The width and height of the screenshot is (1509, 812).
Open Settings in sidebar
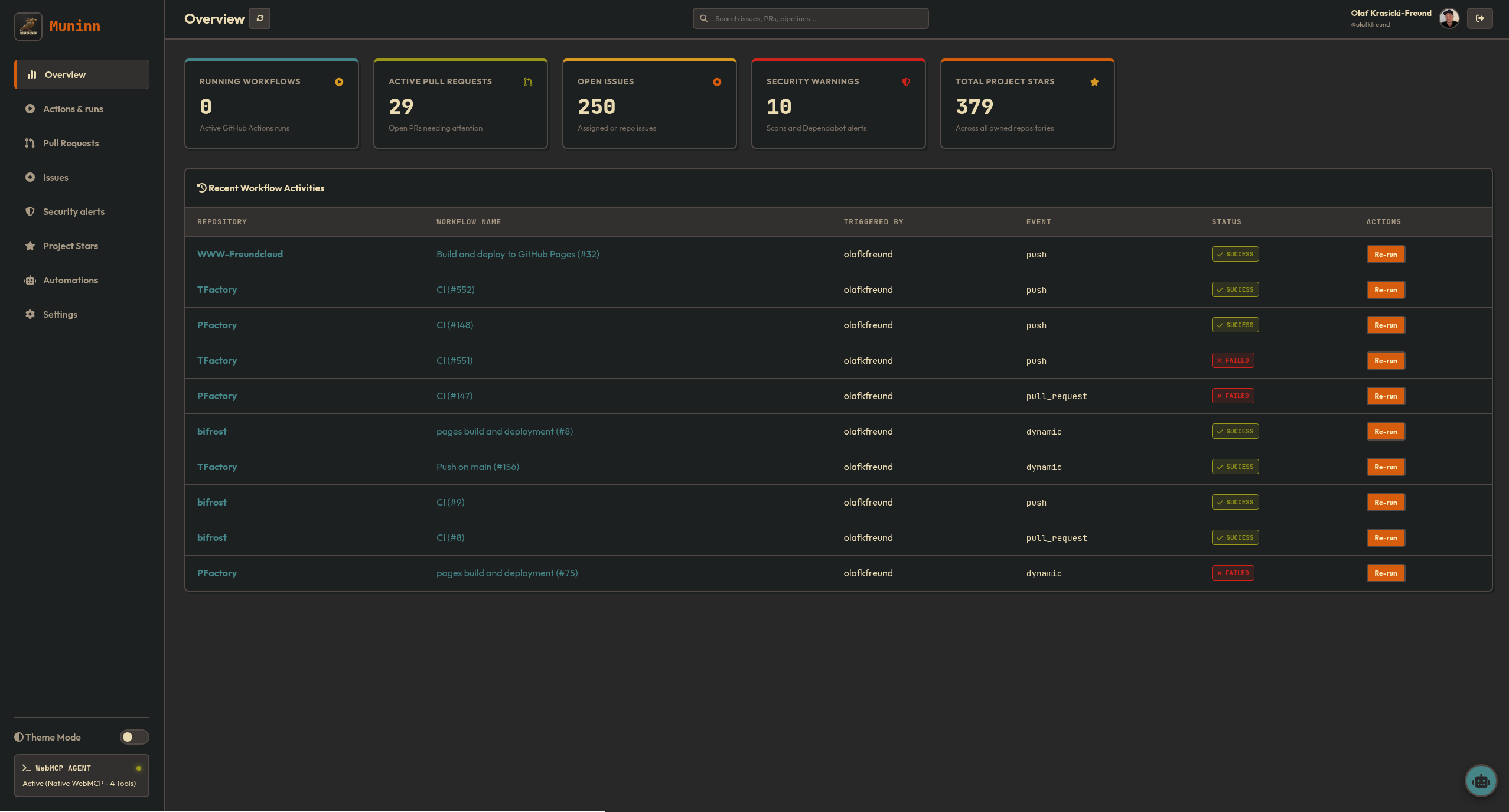click(82, 314)
